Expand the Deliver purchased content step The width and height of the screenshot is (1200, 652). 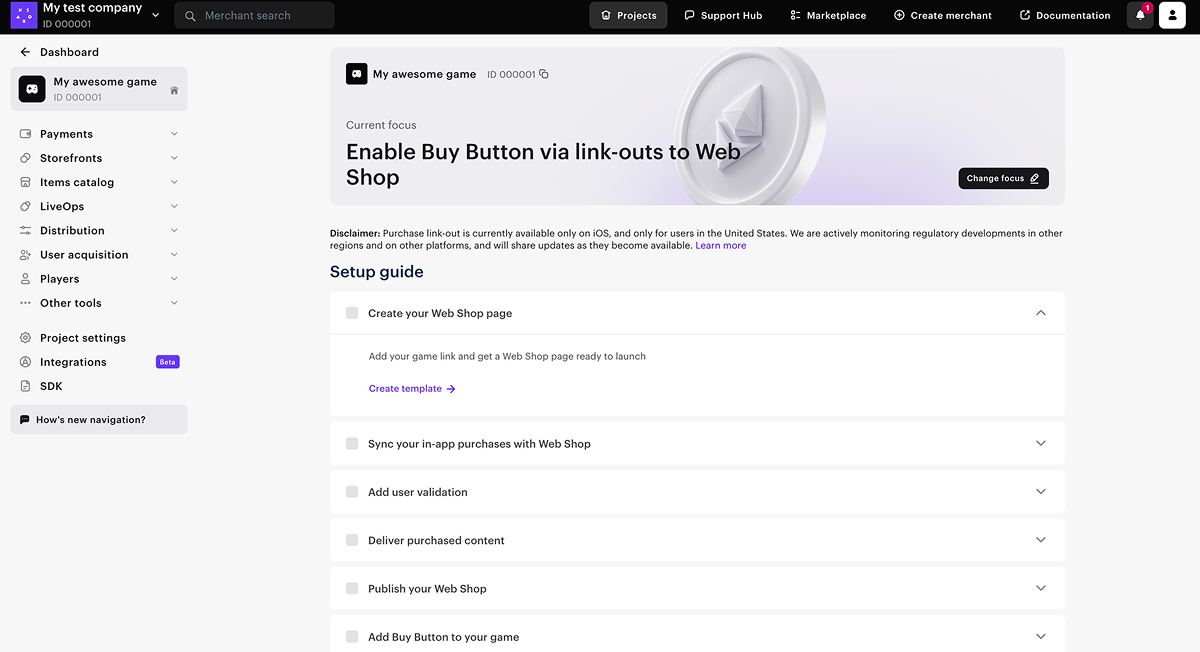(1040, 540)
